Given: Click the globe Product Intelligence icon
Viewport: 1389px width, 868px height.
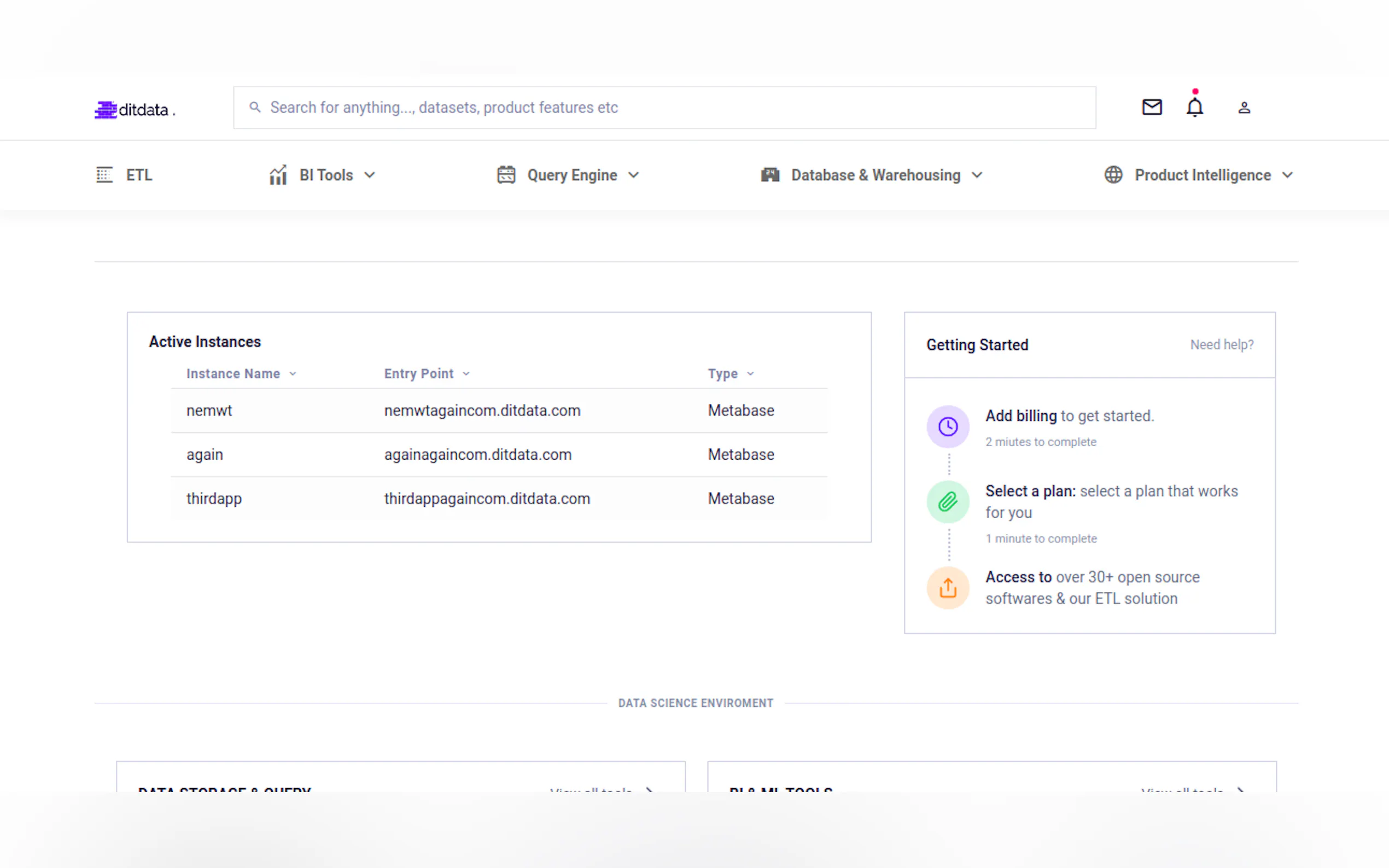Looking at the screenshot, I should [1113, 174].
